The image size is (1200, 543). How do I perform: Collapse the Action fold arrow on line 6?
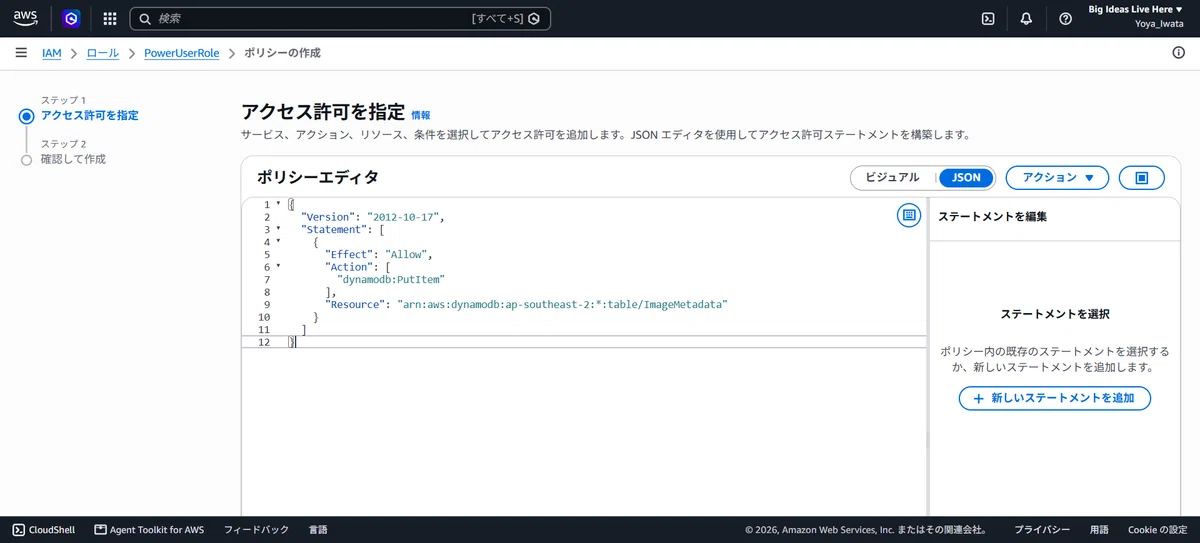279,266
